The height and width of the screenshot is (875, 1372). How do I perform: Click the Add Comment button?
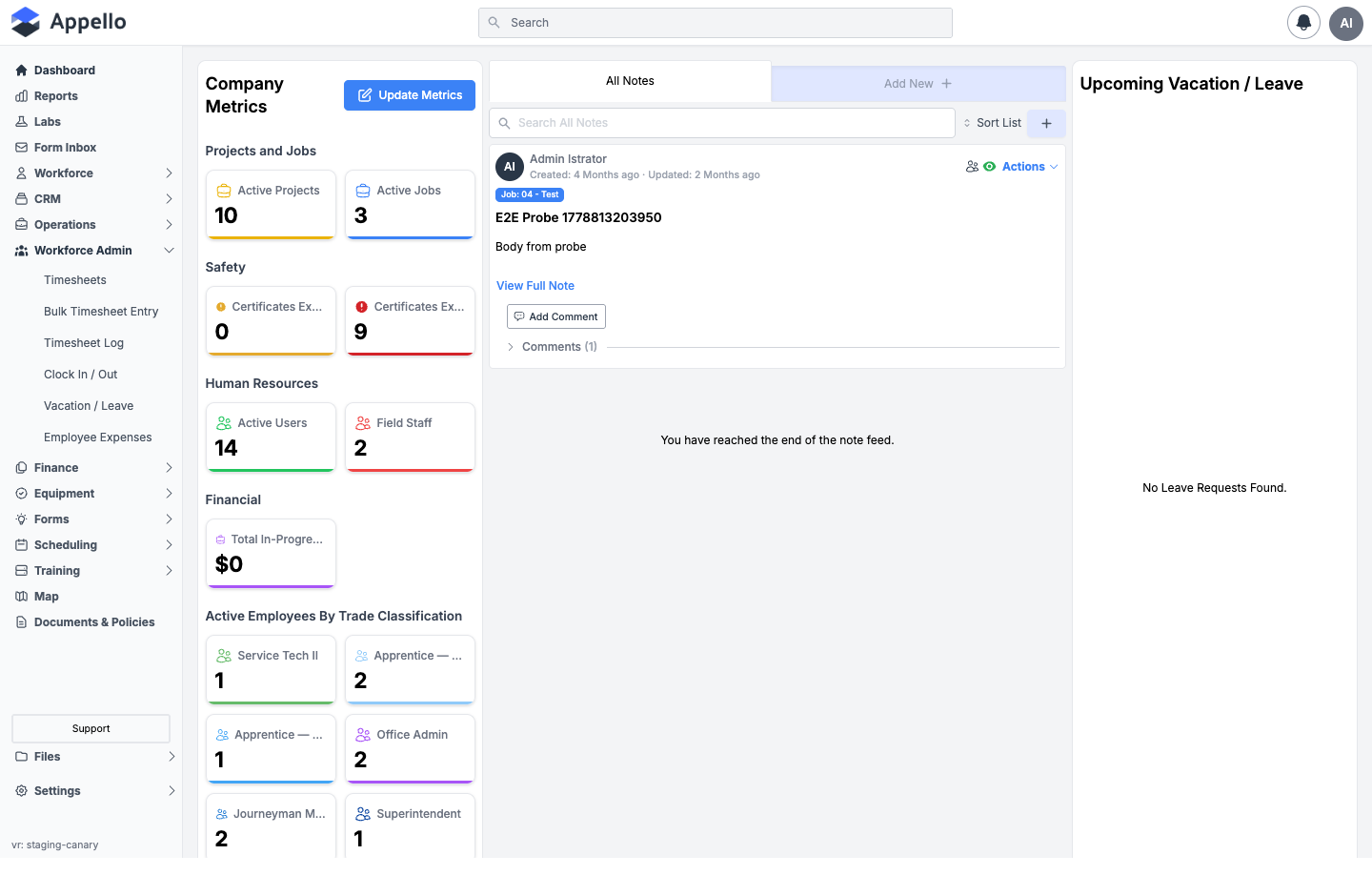pyautogui.click(x=556, y=316)
